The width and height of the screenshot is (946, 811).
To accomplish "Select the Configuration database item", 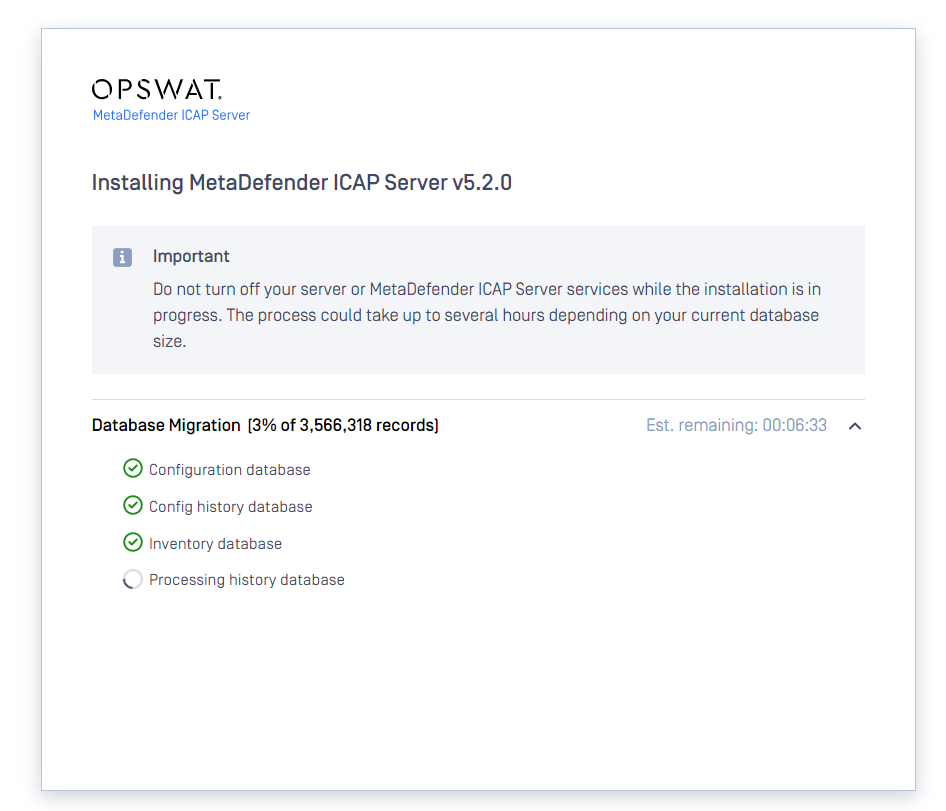I will tap(229, 469).
